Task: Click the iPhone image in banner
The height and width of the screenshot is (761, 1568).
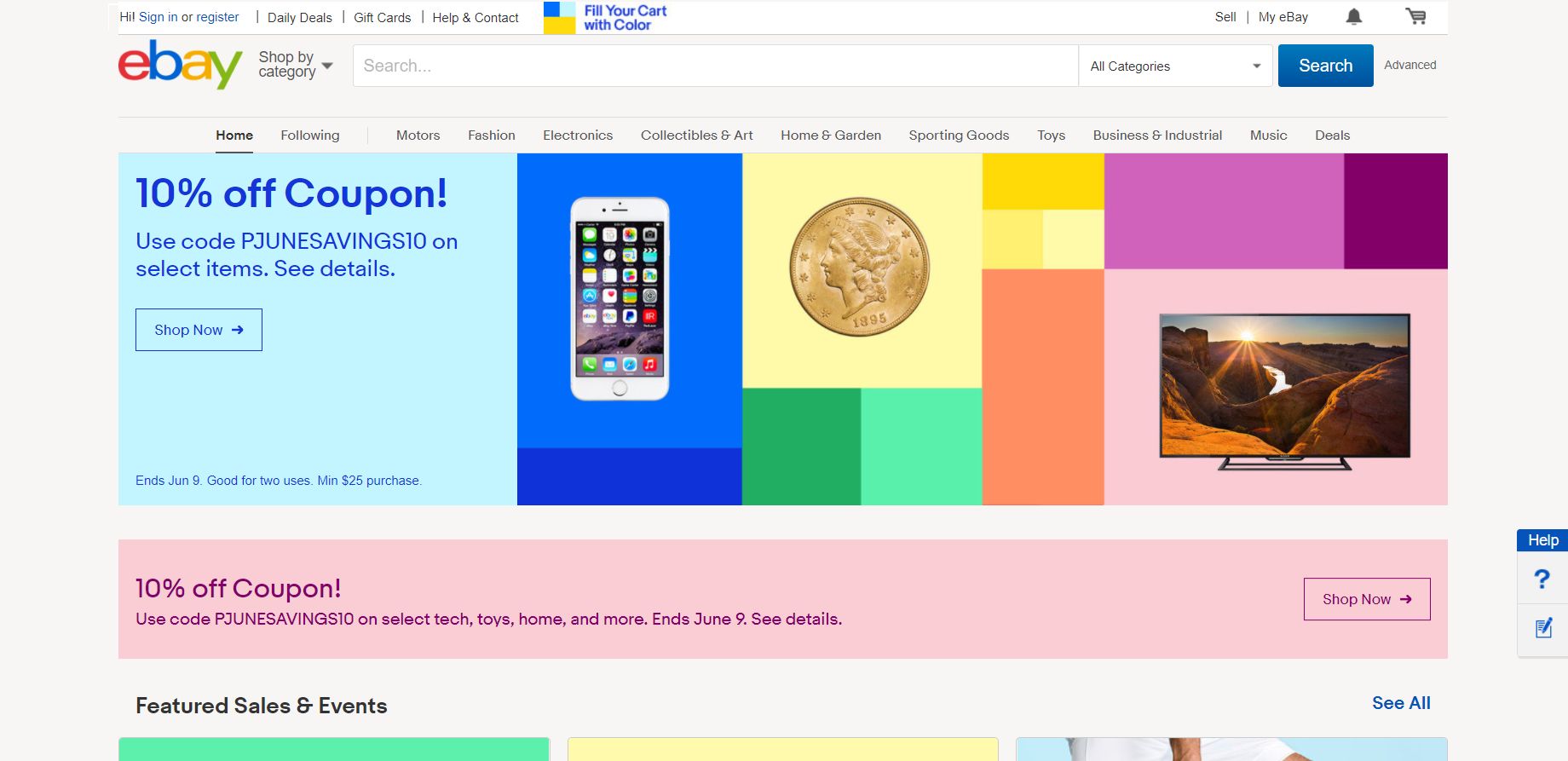Action: click(x=620, y=299)
